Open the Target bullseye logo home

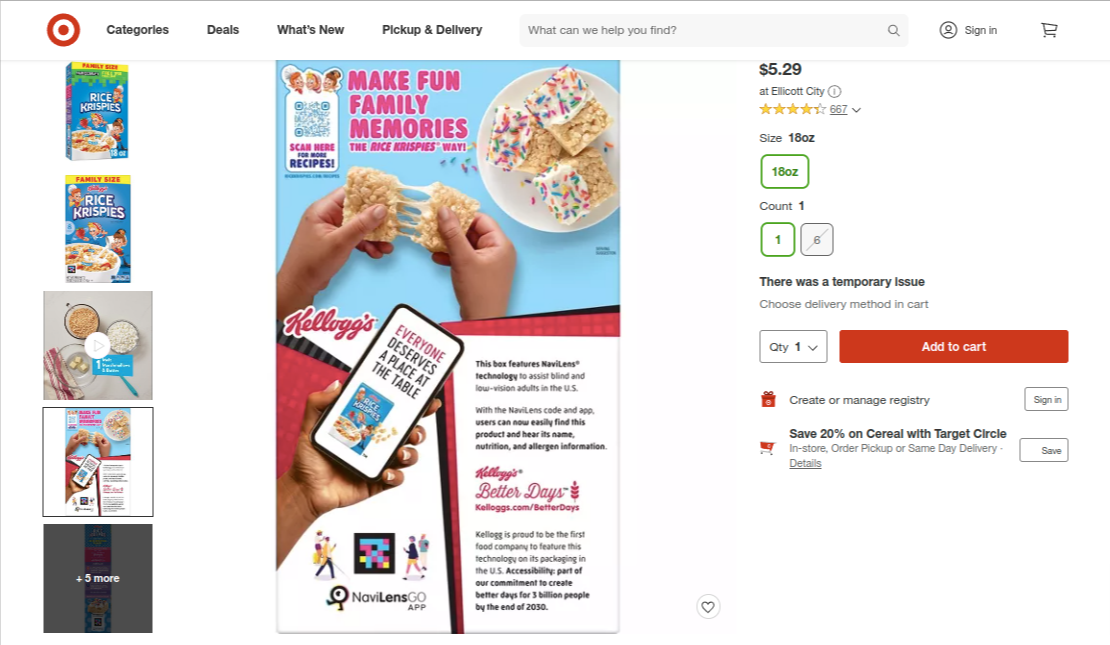click(63, 30)
